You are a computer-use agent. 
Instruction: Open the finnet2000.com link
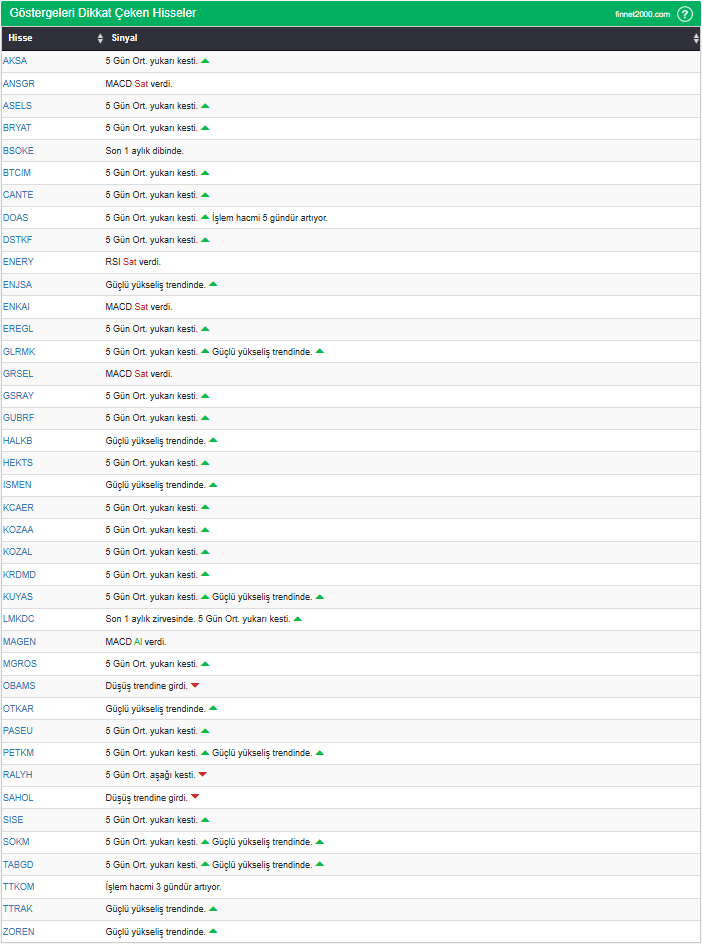coord(642,14)
